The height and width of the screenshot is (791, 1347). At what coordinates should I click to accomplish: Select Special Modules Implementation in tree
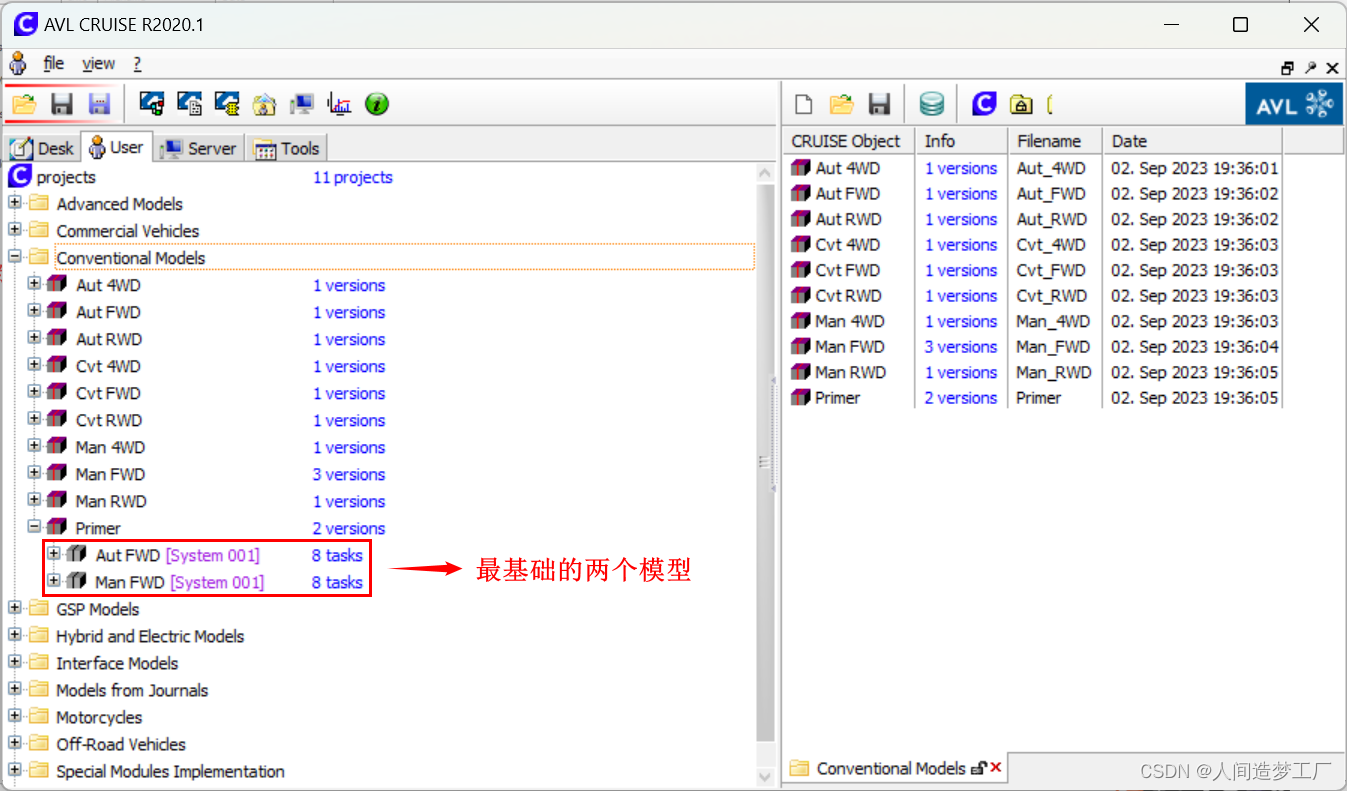click(170, 771)
